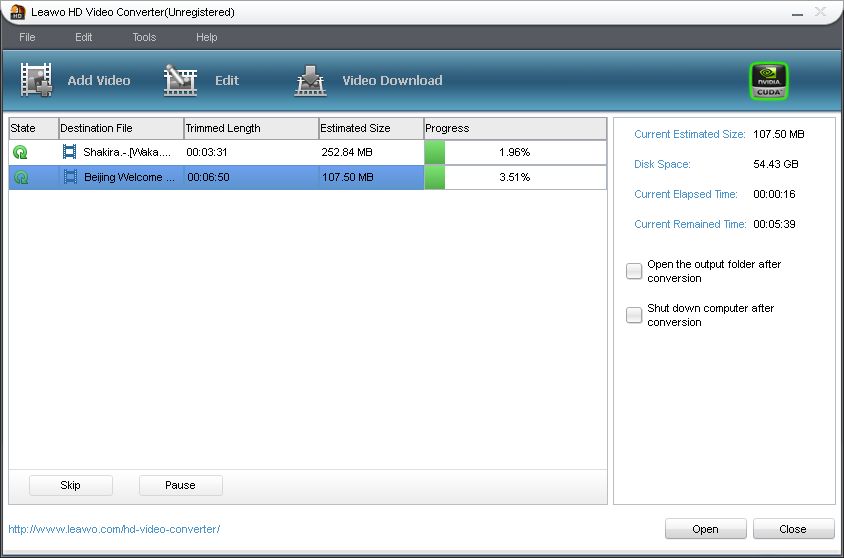Click the 00:00:16 elapsed time value
844x558 pixels.
pyautogui.click(x=774, y=194)
